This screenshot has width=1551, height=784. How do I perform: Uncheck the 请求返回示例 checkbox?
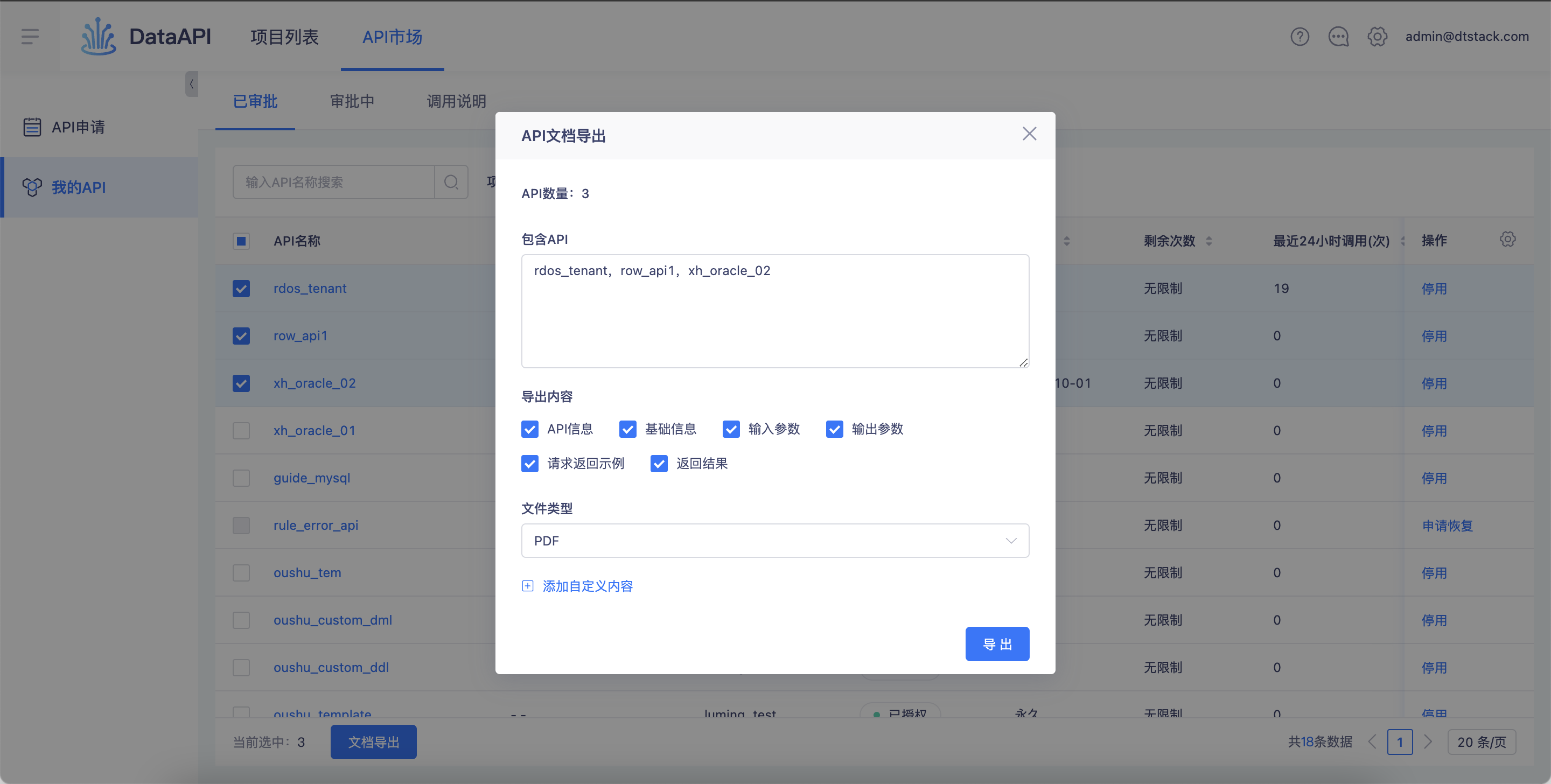(530, 464)
